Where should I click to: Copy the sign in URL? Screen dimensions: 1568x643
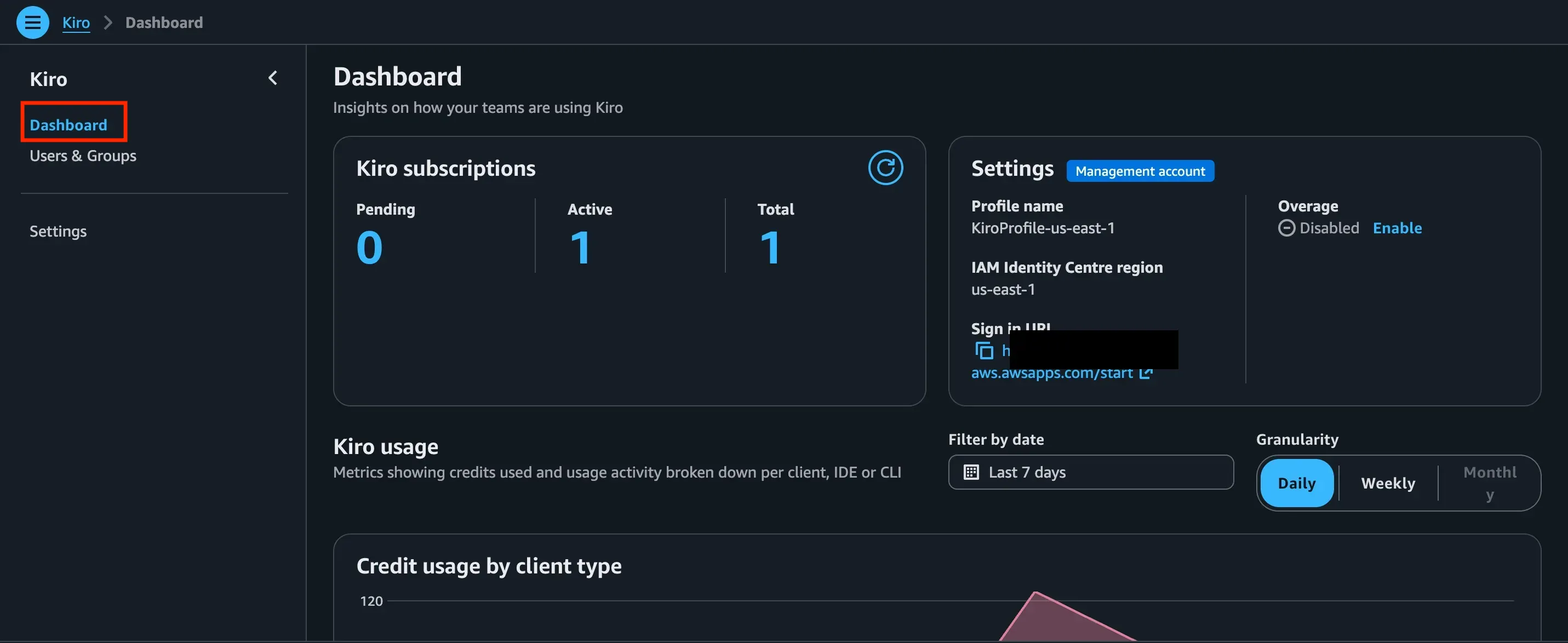click(983, 351)
